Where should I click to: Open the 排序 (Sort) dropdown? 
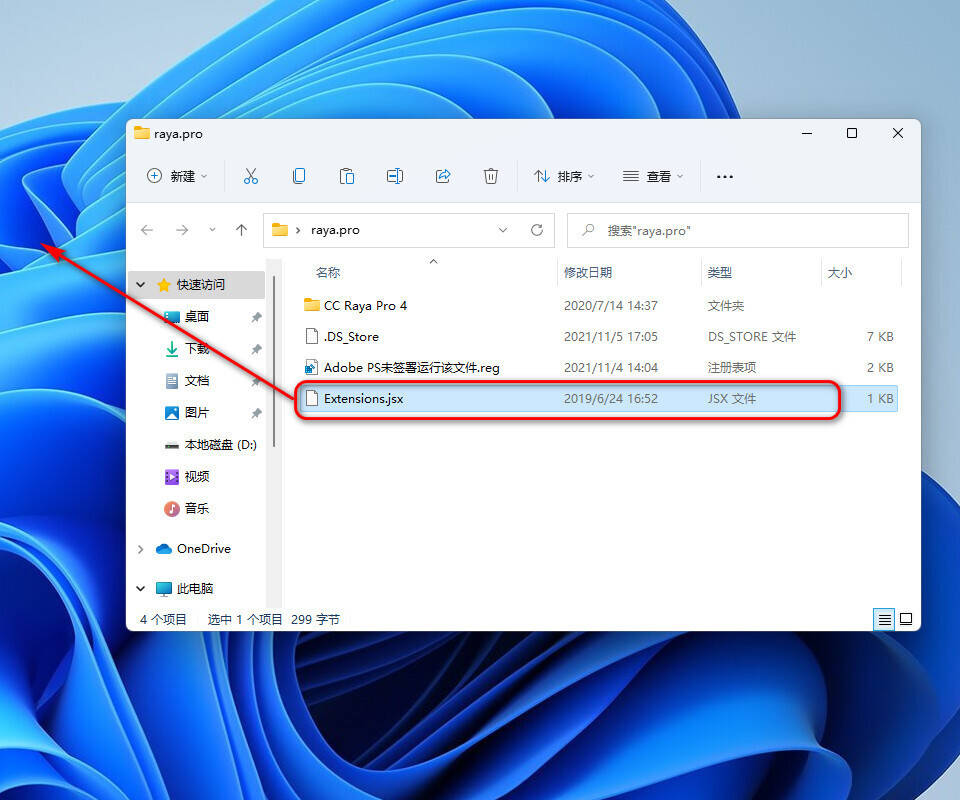[564, 176]
